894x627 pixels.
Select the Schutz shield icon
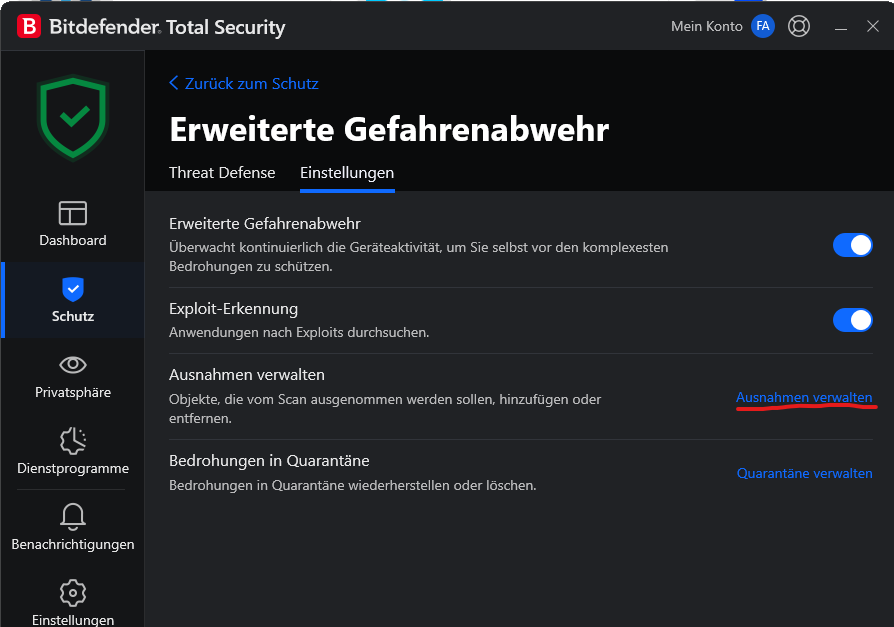pos(73,289)
